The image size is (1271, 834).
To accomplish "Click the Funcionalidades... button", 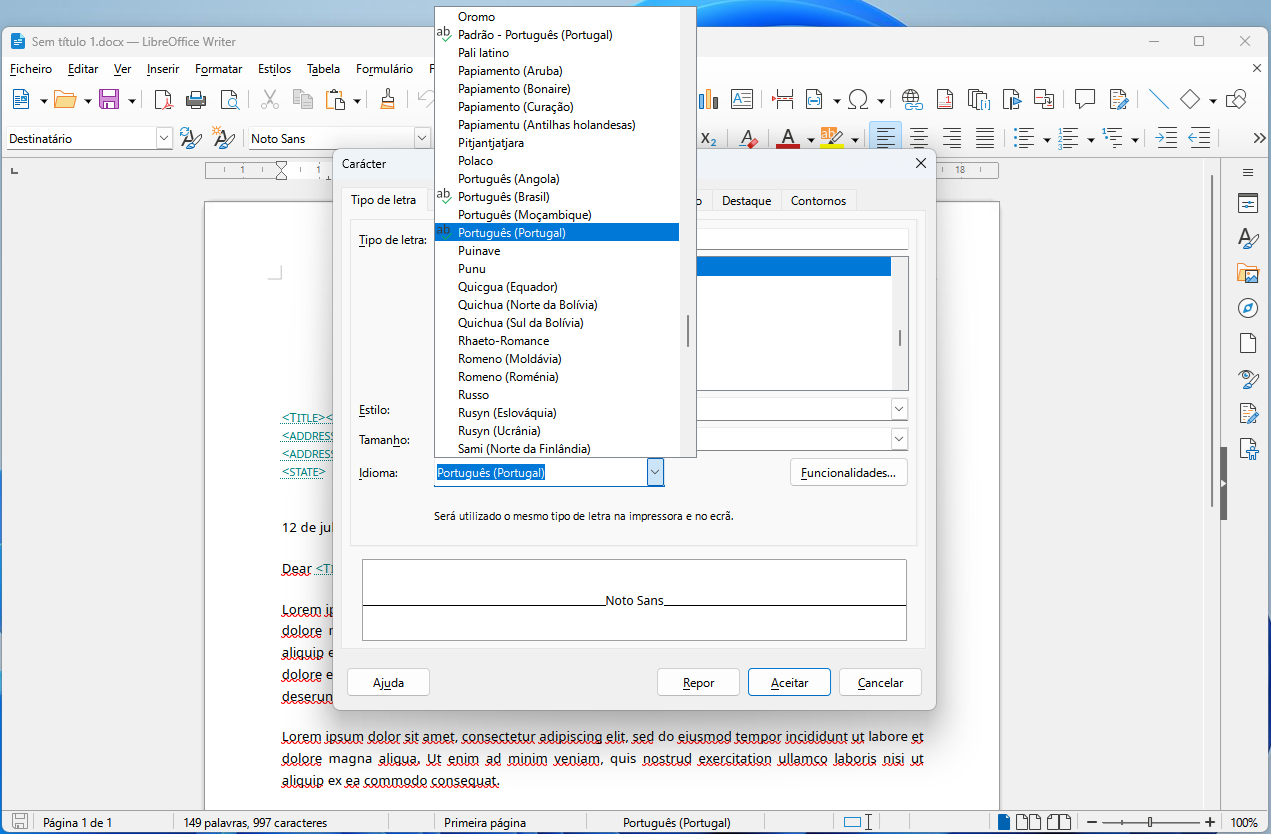I will 848,473.
